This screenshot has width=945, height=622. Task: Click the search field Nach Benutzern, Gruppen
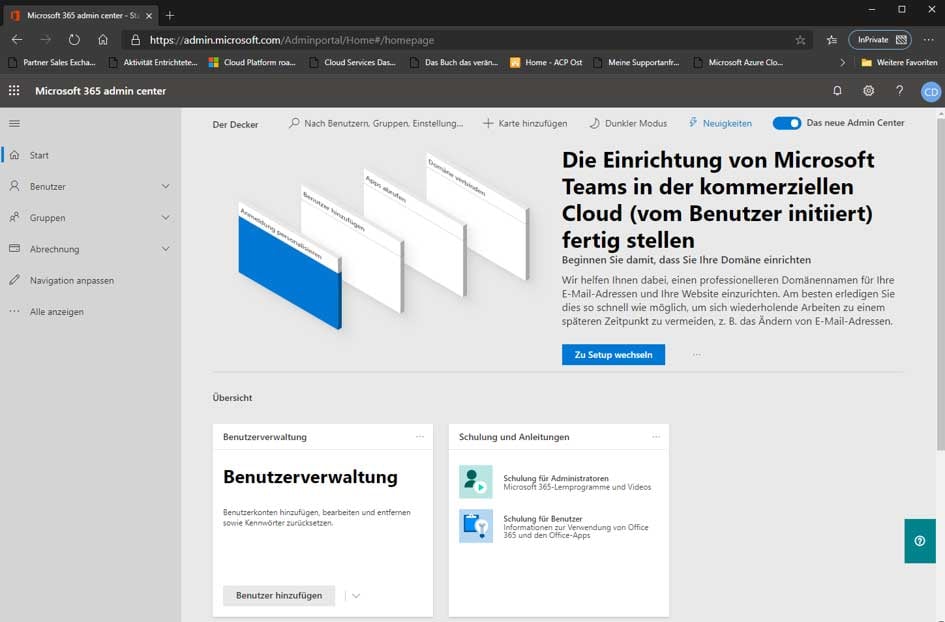pos(377,123)
